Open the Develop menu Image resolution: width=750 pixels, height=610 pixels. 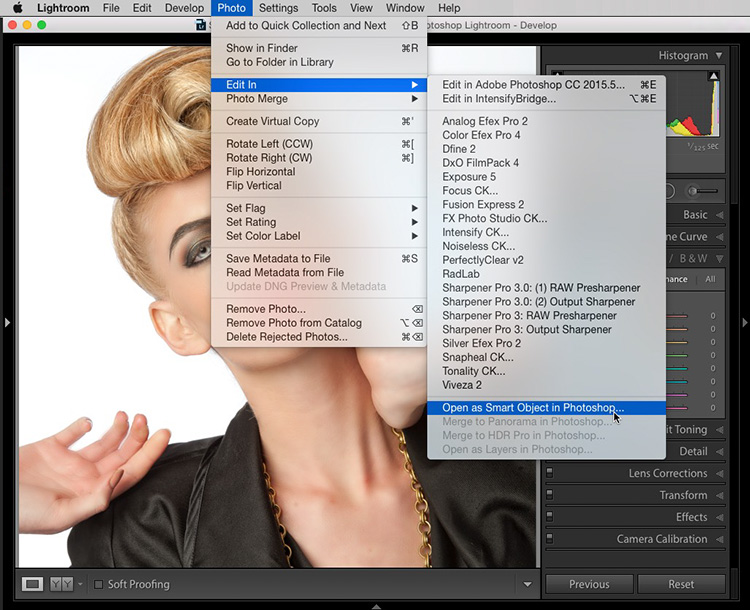click(184, 8)
